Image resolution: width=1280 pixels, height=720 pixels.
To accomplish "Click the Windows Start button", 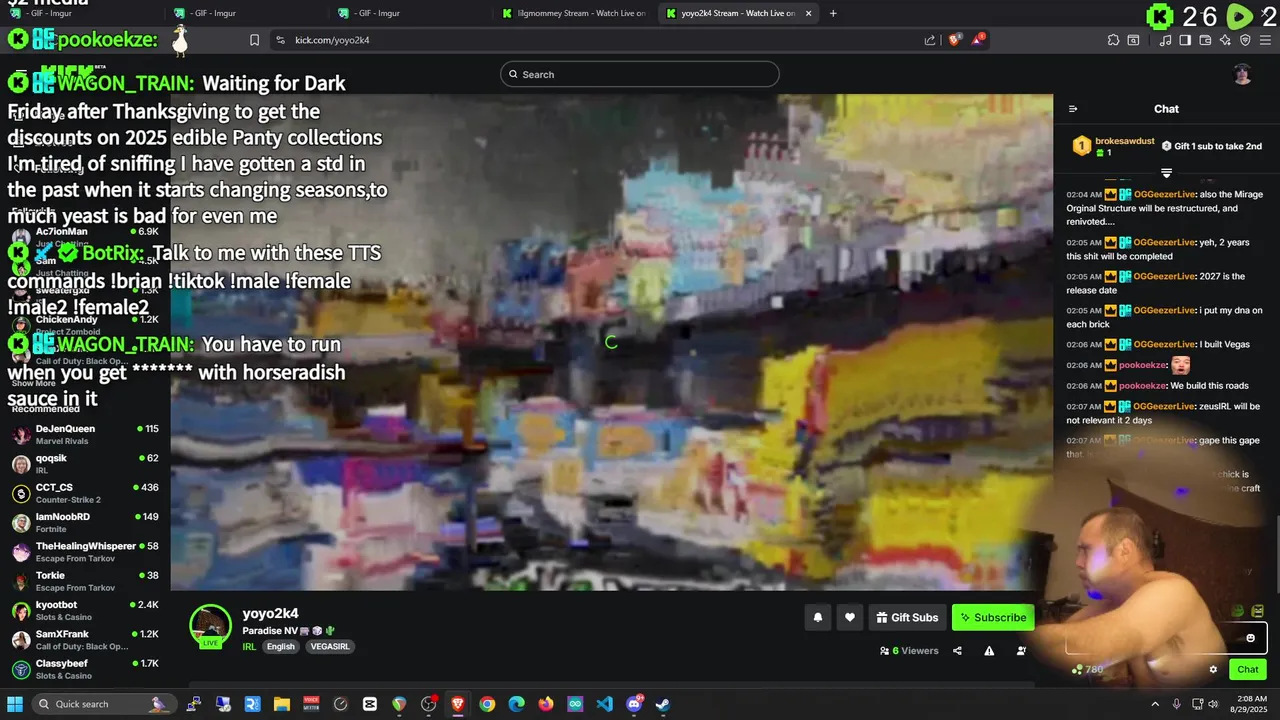I will [x=16, y=704].
